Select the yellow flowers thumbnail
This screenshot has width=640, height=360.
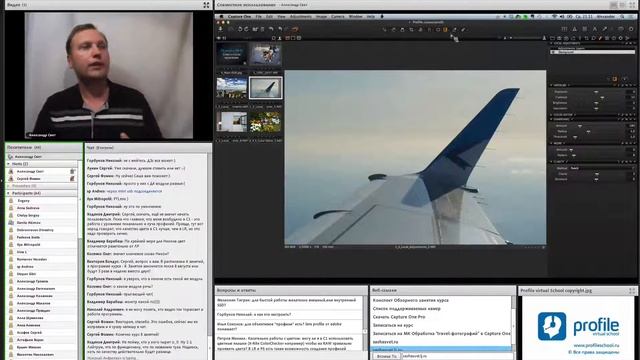coord(266,121)
